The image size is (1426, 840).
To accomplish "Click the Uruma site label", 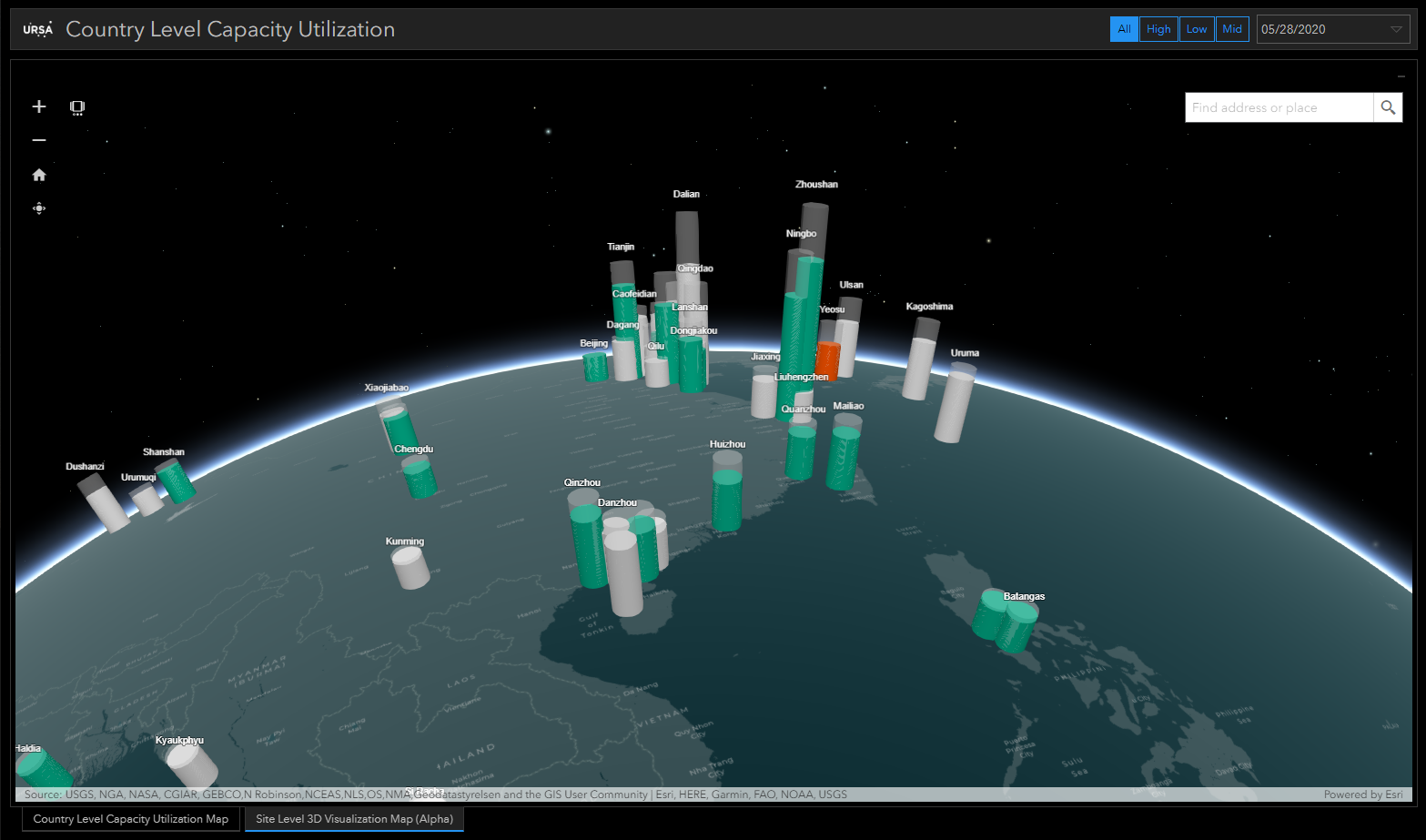I will pyautogui.click(x=965, y=353).
